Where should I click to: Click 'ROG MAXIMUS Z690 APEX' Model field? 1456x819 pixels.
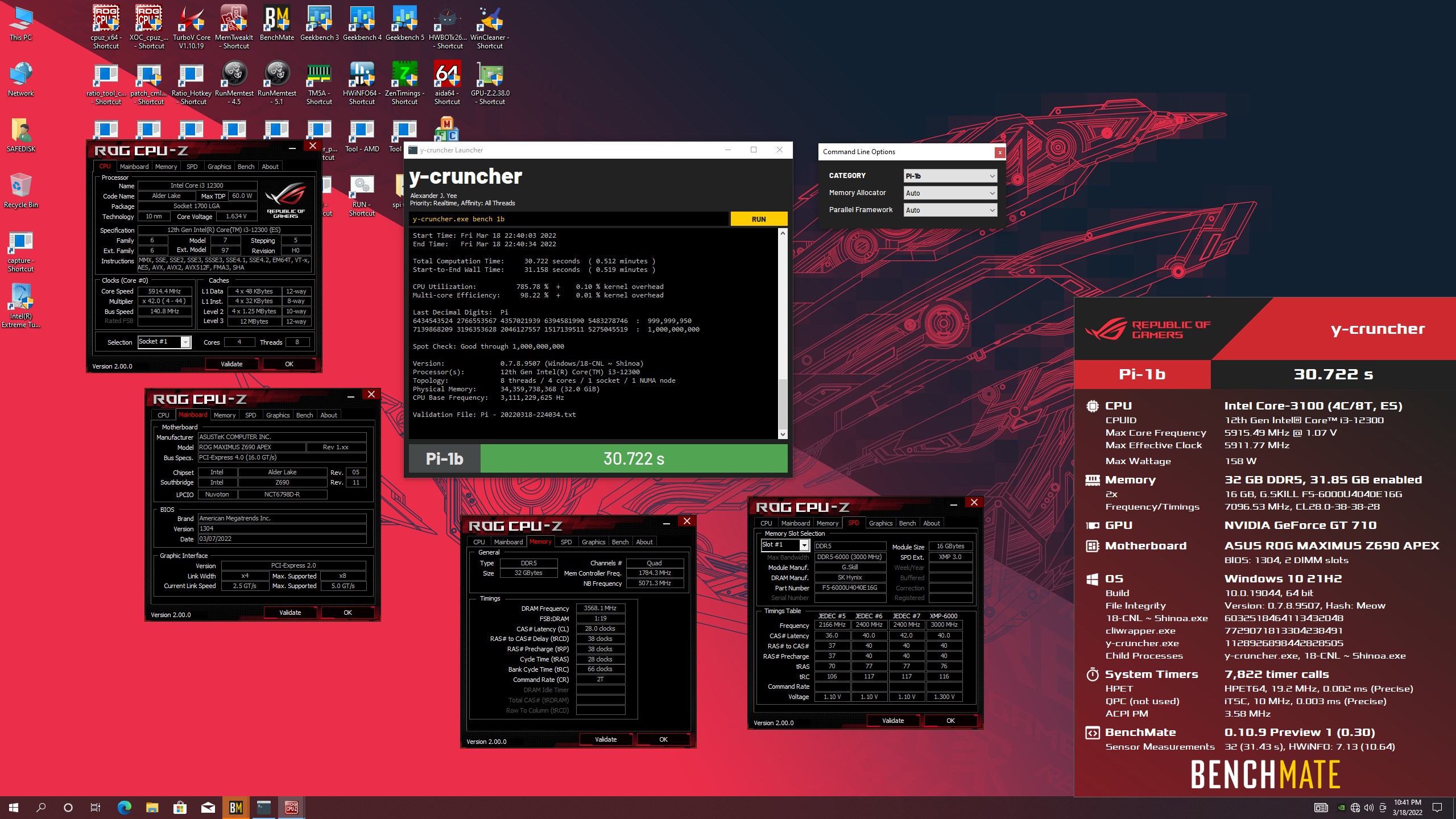point(251,447)
